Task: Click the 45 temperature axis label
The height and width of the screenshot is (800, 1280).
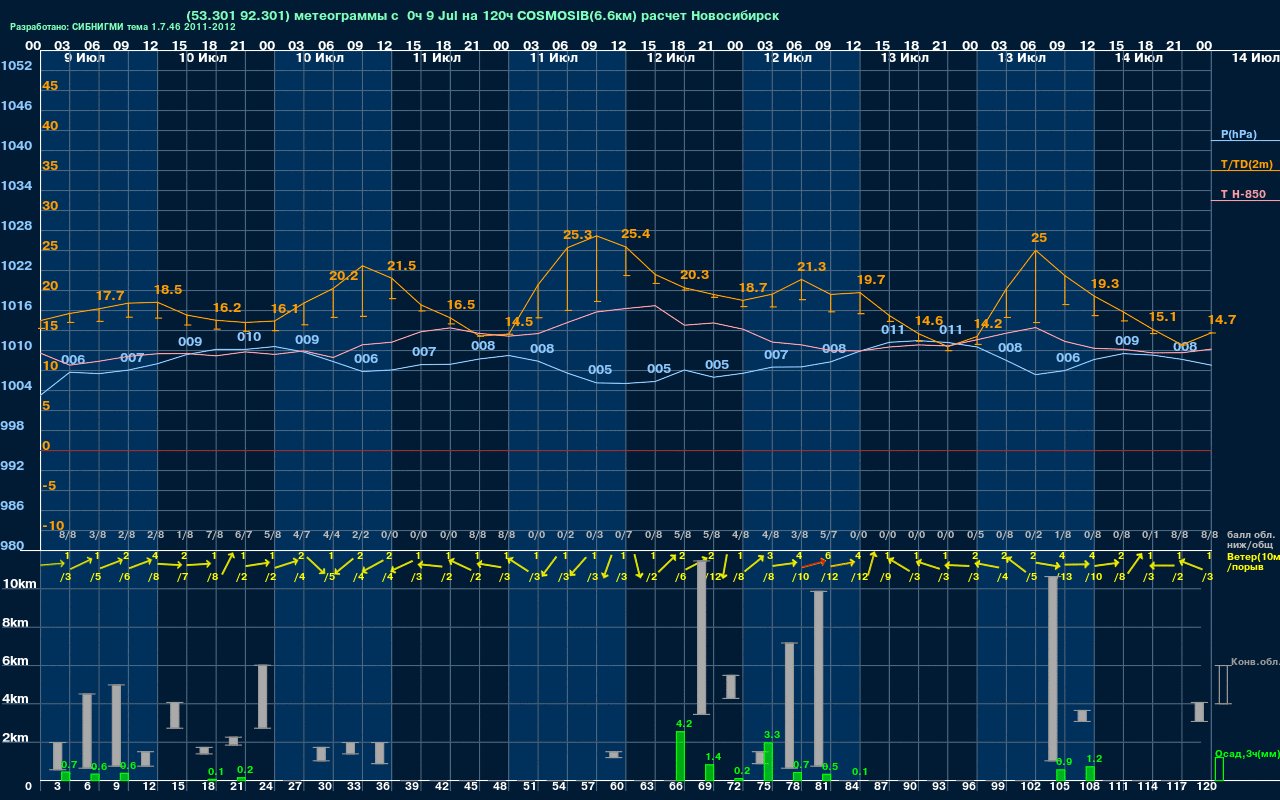Action: point(50,86)
